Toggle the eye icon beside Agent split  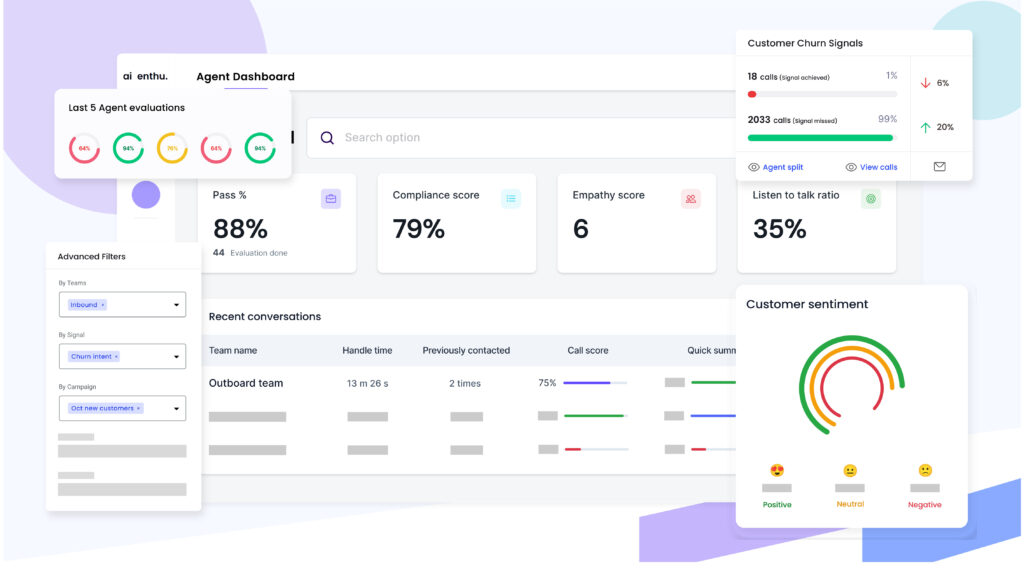[754, 167]
